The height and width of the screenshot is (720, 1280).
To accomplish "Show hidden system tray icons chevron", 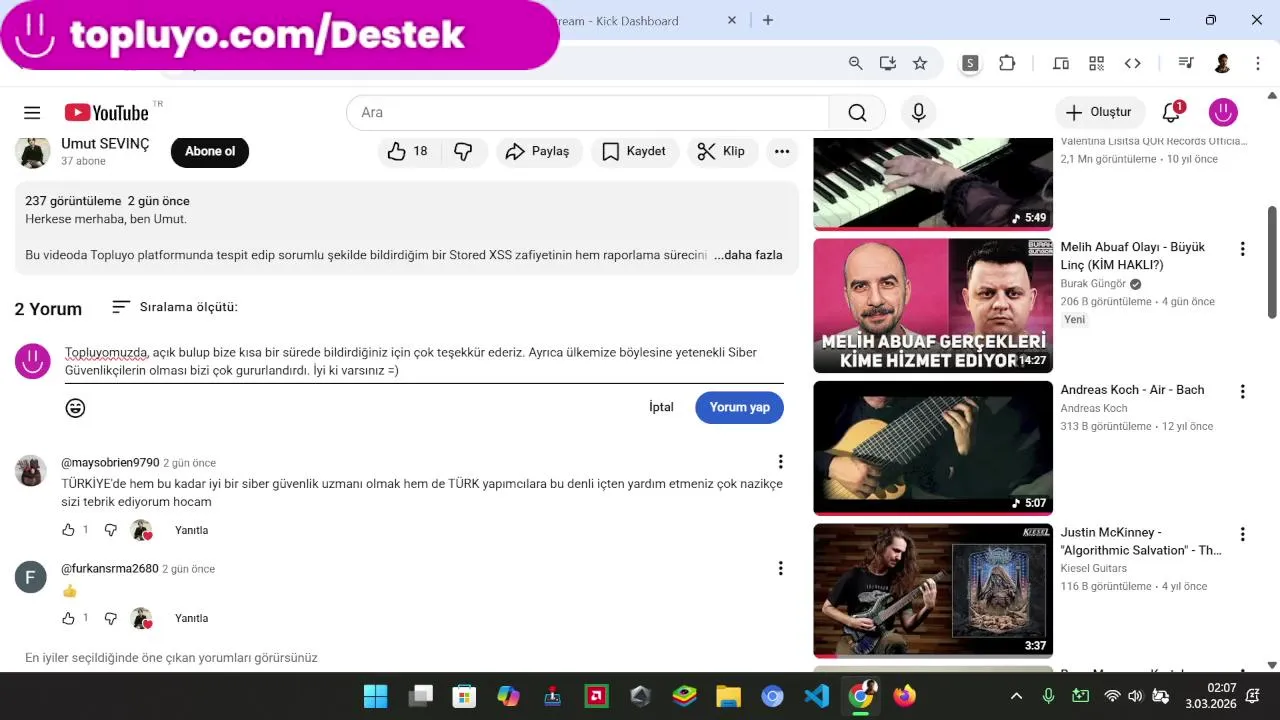I will tap(1016, 696).
